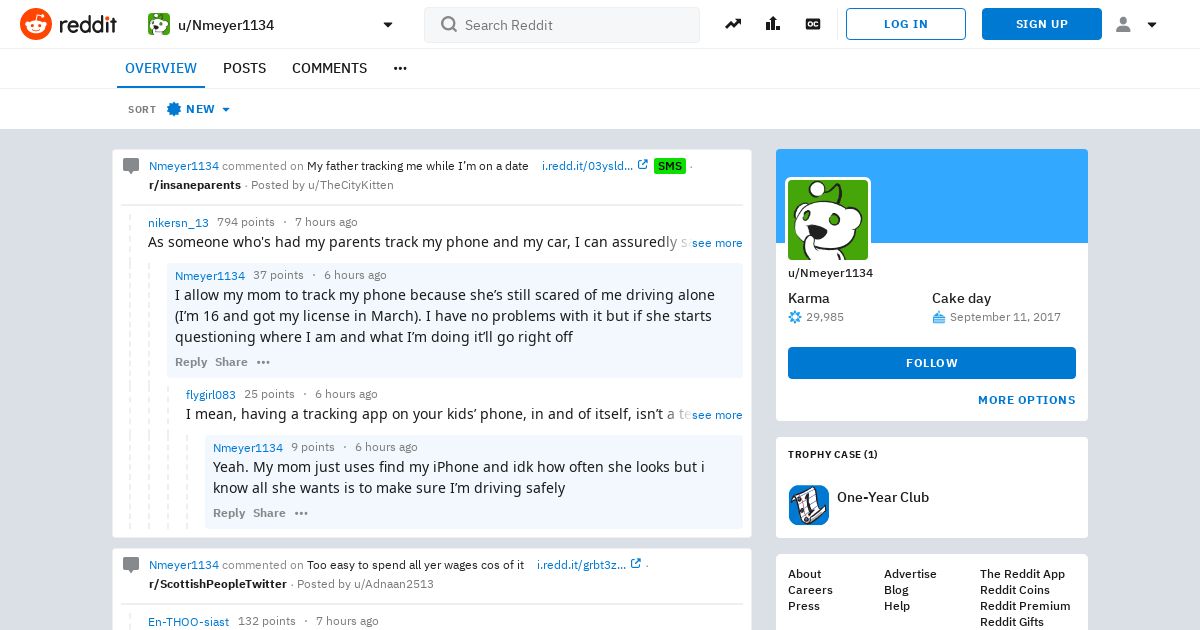
Task: Click the One-Year Club trophy icon
Action: pos(809,505)
